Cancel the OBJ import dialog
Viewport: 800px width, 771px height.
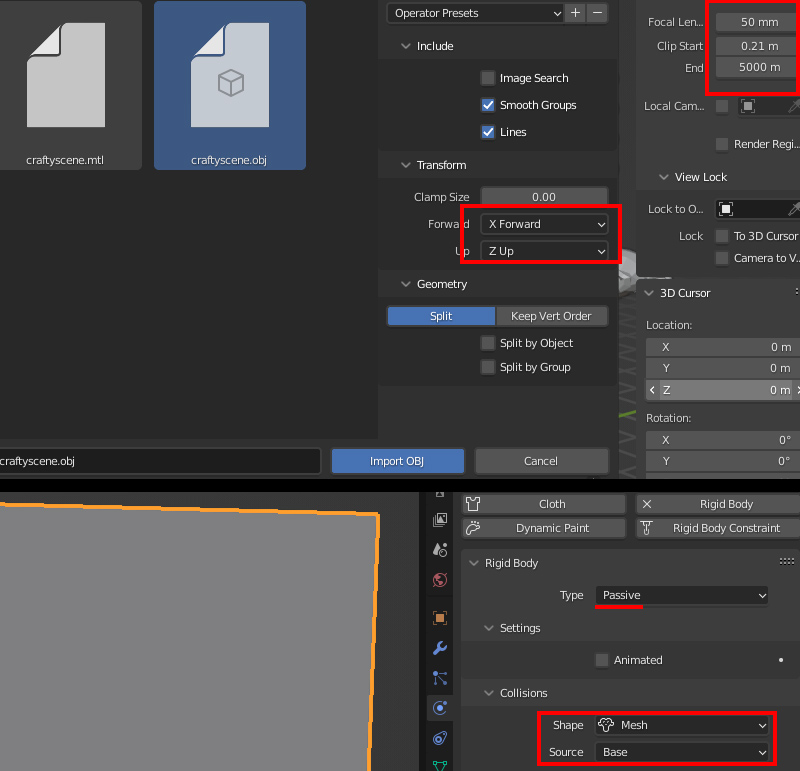click(x=541, y=461)
